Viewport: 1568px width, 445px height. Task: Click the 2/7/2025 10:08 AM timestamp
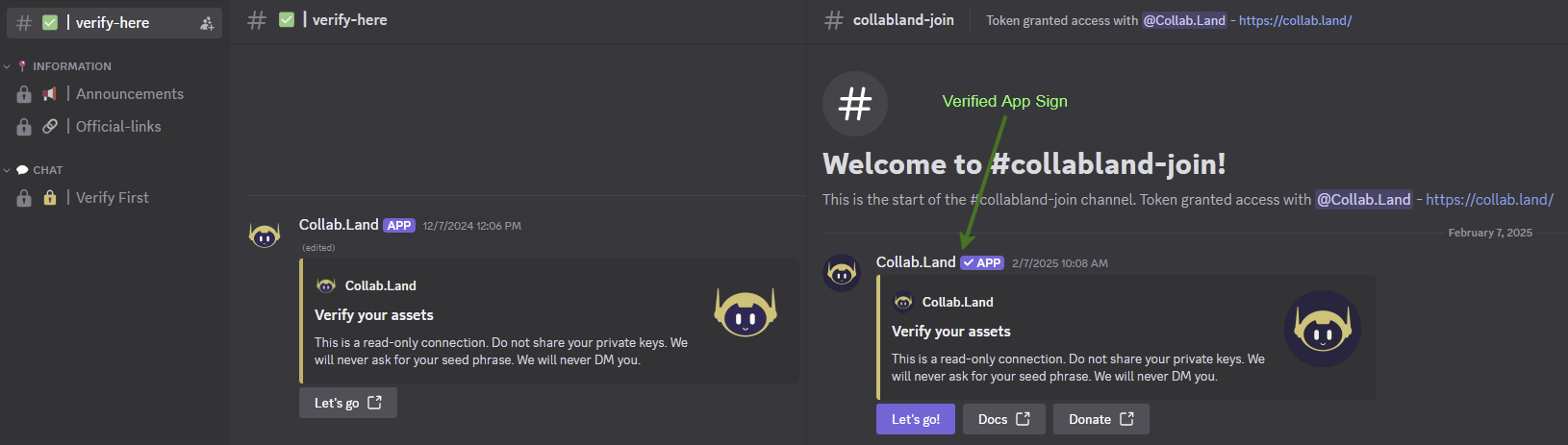pos(1060,263)
